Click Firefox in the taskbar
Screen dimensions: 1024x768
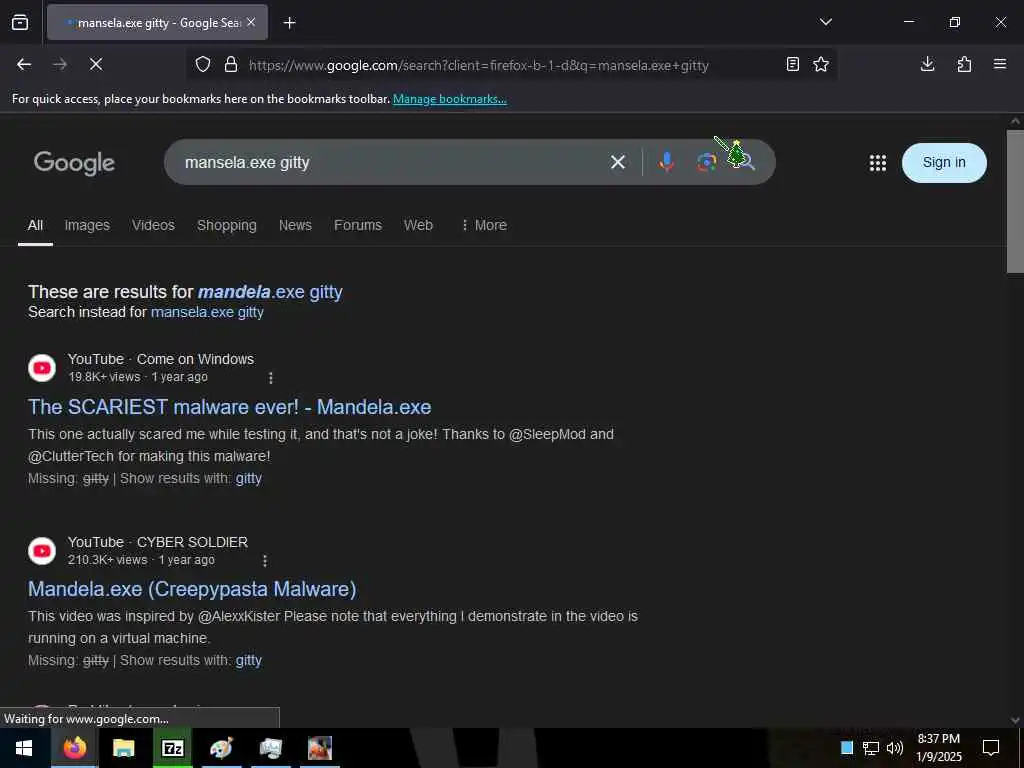coord(74,748)
